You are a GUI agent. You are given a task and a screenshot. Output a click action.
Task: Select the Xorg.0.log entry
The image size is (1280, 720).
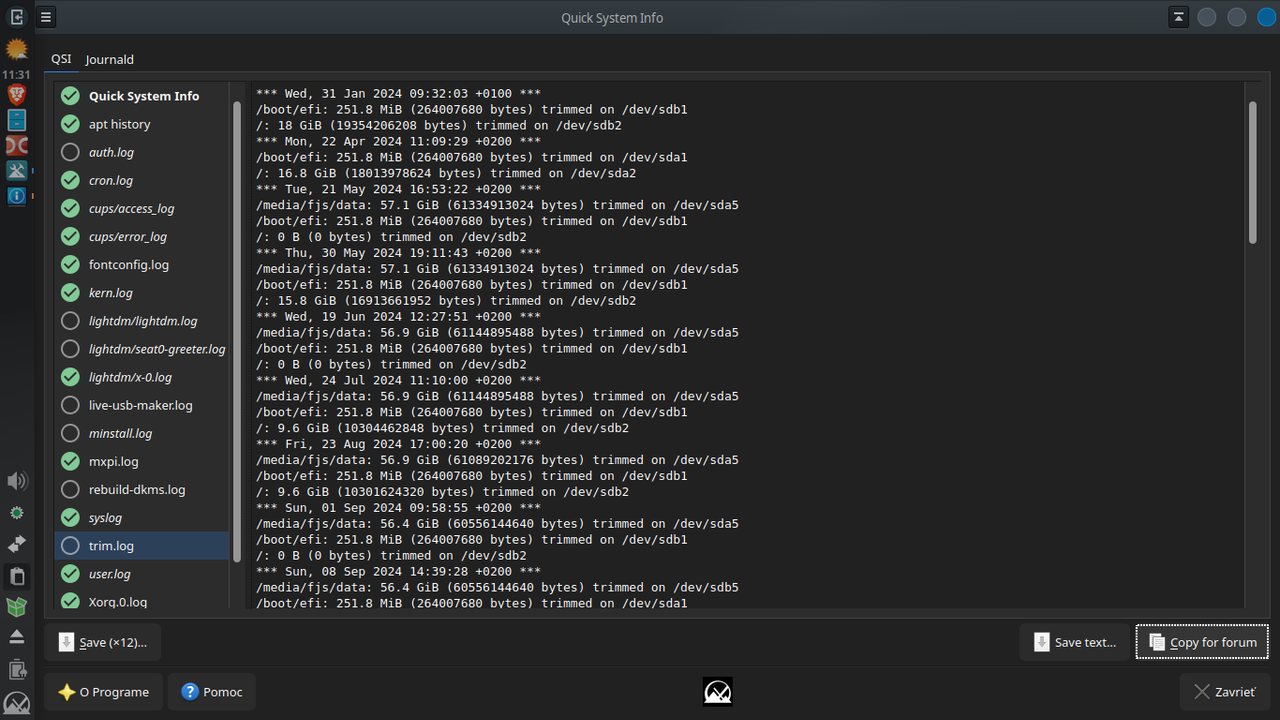click(x=118, y=602)
